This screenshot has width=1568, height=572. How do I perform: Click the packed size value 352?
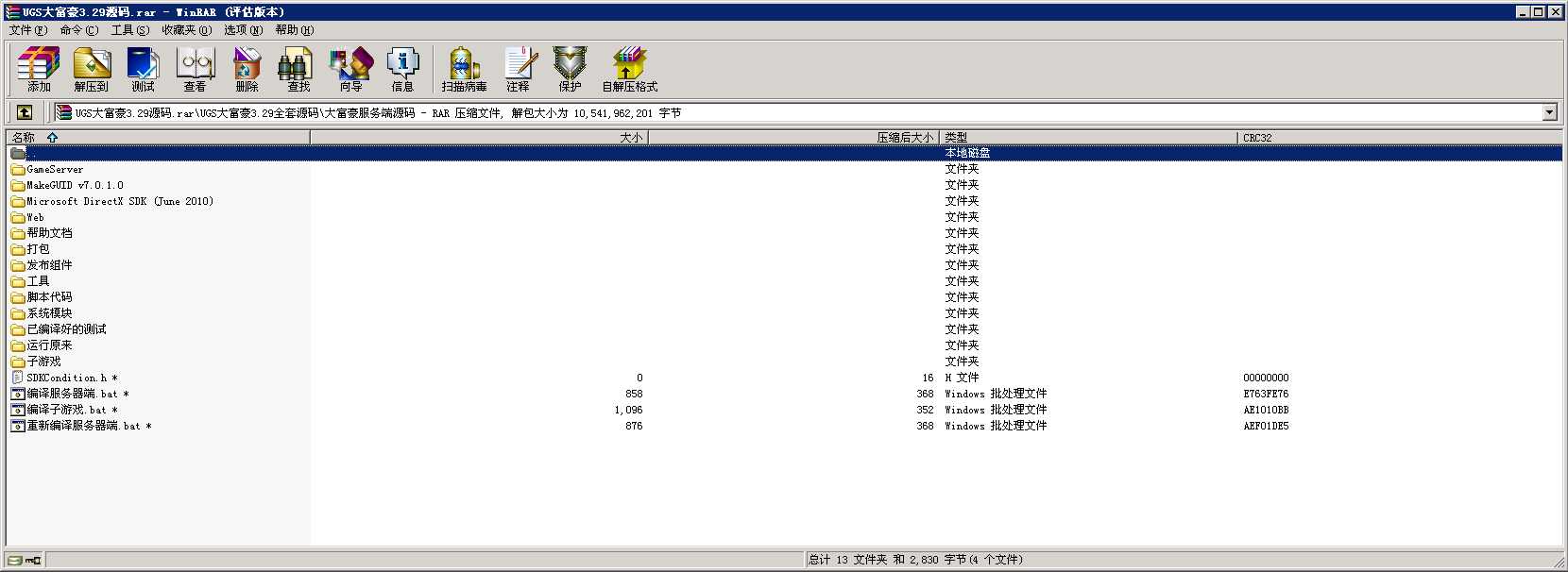(x=925, y=410)
